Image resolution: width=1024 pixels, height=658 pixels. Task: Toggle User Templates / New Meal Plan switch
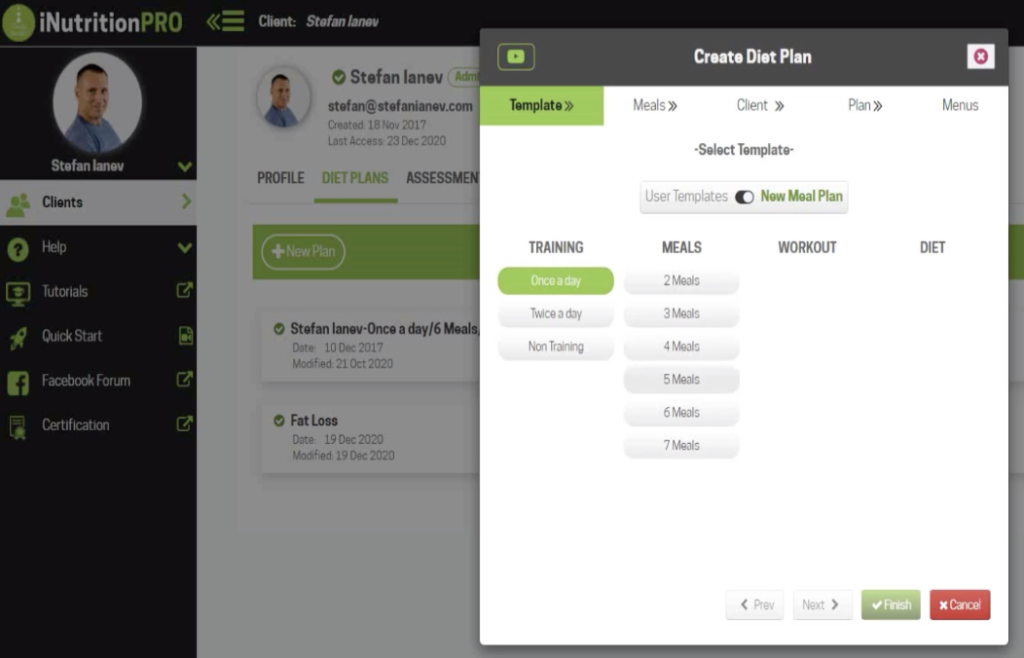[x=744, y=197]
